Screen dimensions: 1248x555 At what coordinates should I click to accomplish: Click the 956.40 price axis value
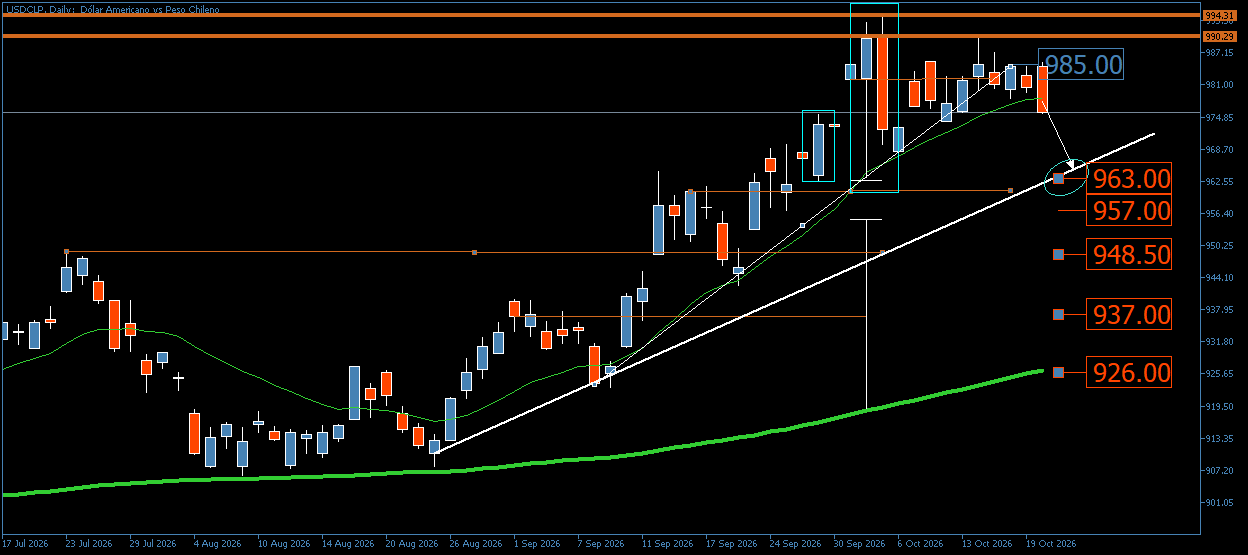coord(1219,213)
